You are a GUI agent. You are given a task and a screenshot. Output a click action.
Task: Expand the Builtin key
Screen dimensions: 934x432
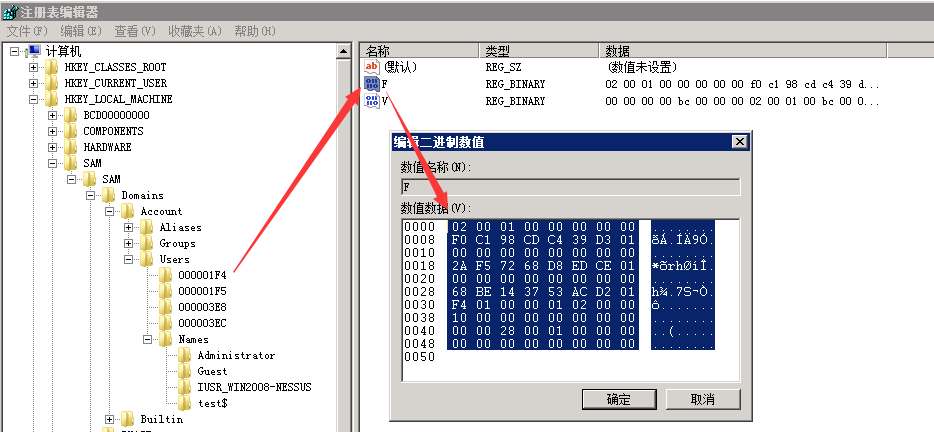110,419
